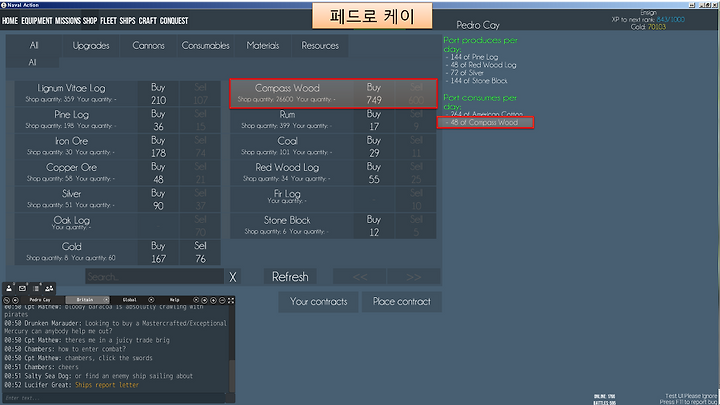Open the Global chat tab dropdown arrow
The width and height of the screenshot is (720, 405).
(151, 300)
